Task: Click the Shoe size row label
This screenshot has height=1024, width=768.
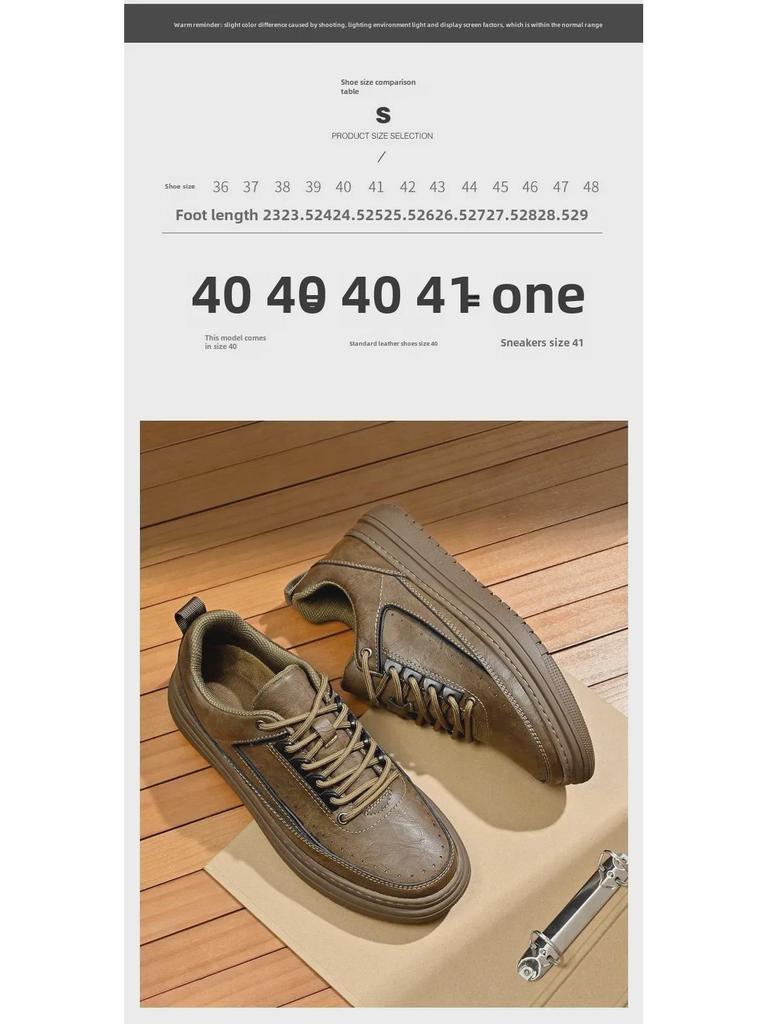Action: (x=180, y=187)
